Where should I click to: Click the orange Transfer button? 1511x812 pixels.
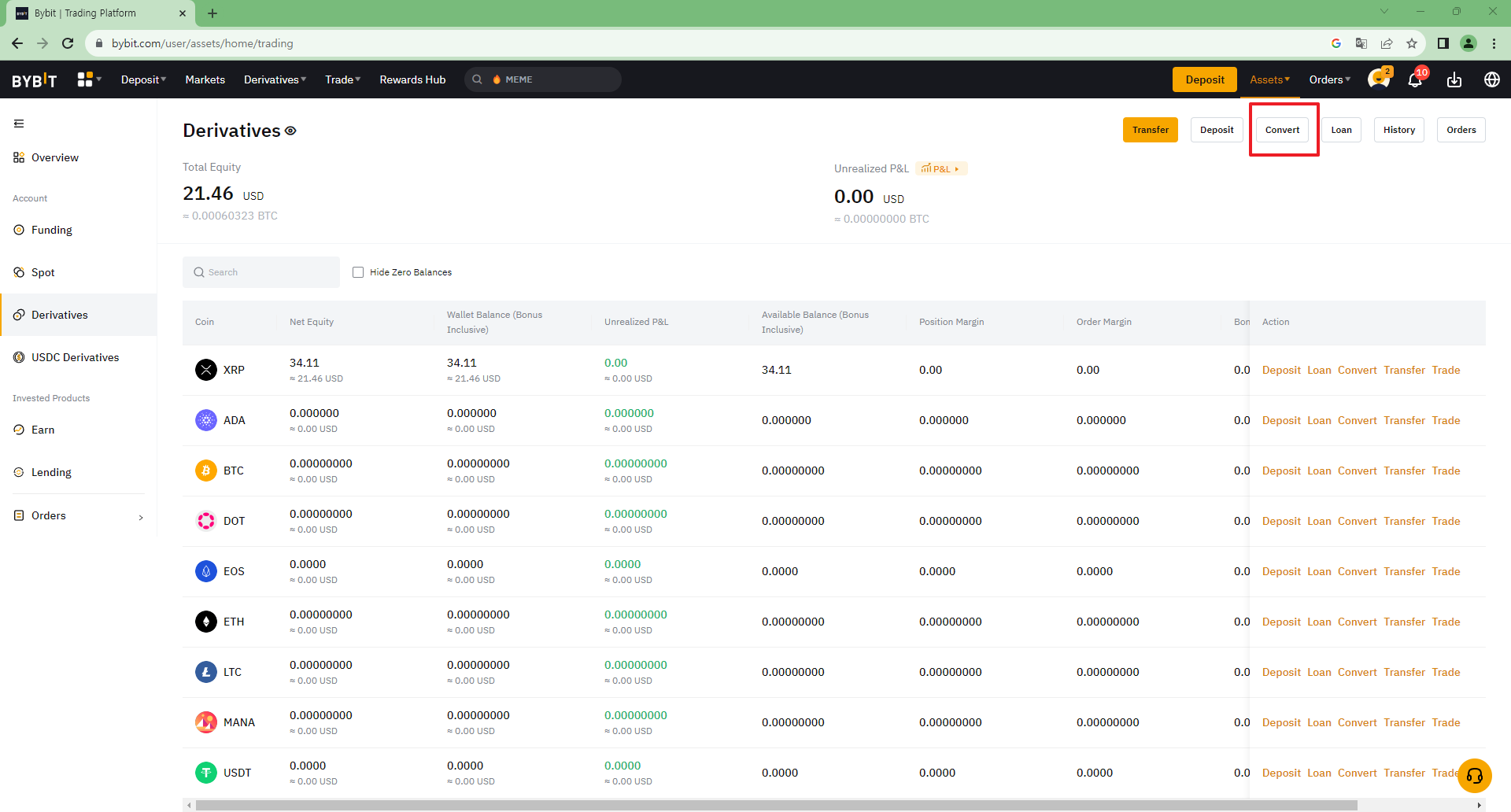1150,130
